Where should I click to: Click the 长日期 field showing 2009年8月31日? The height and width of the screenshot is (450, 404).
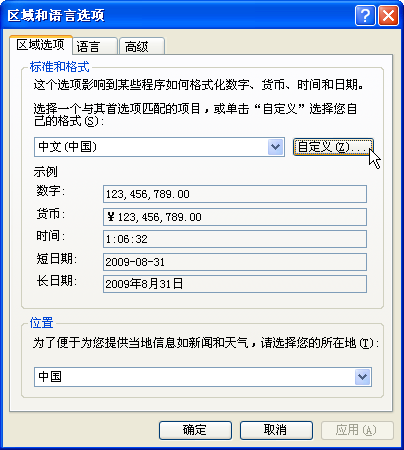pos(235,284)
